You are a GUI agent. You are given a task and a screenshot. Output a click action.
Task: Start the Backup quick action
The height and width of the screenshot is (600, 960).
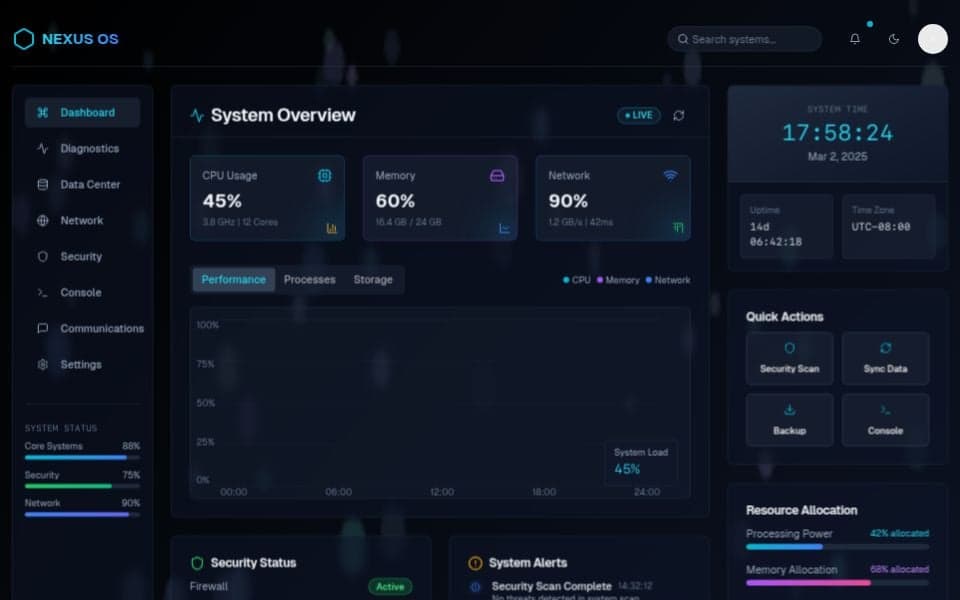(789, 419)
